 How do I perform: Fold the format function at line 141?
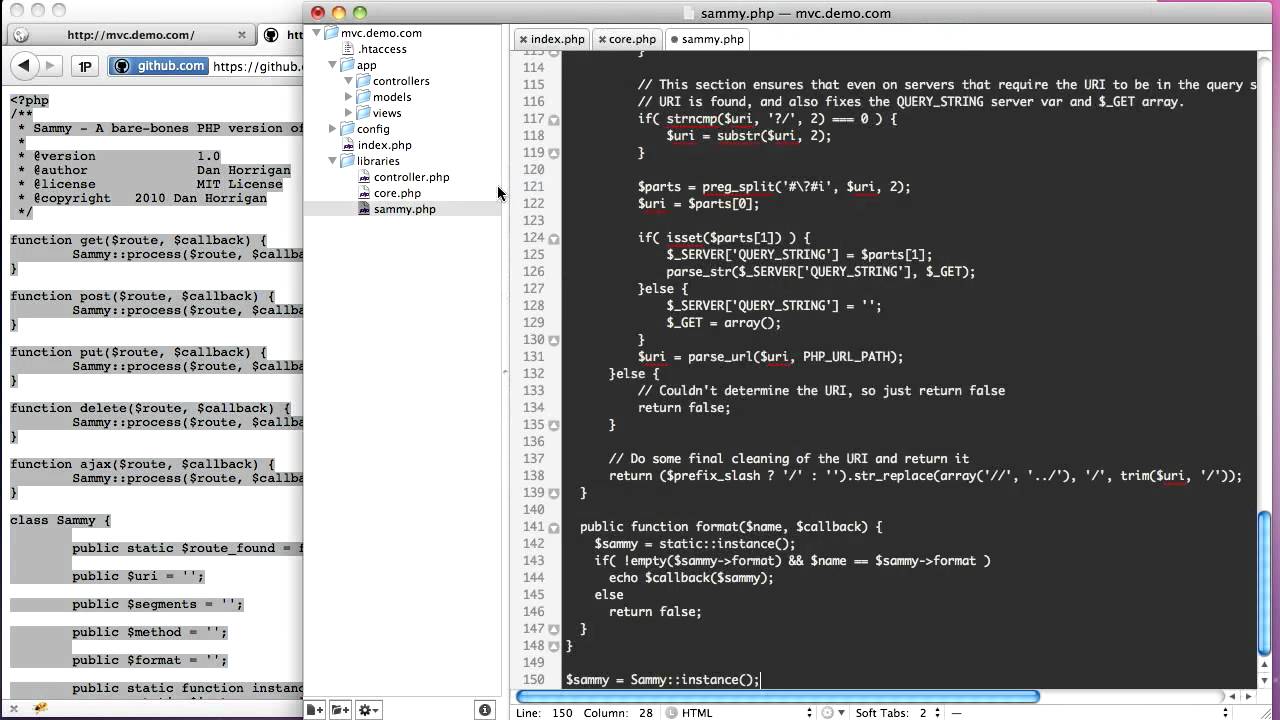554,527
